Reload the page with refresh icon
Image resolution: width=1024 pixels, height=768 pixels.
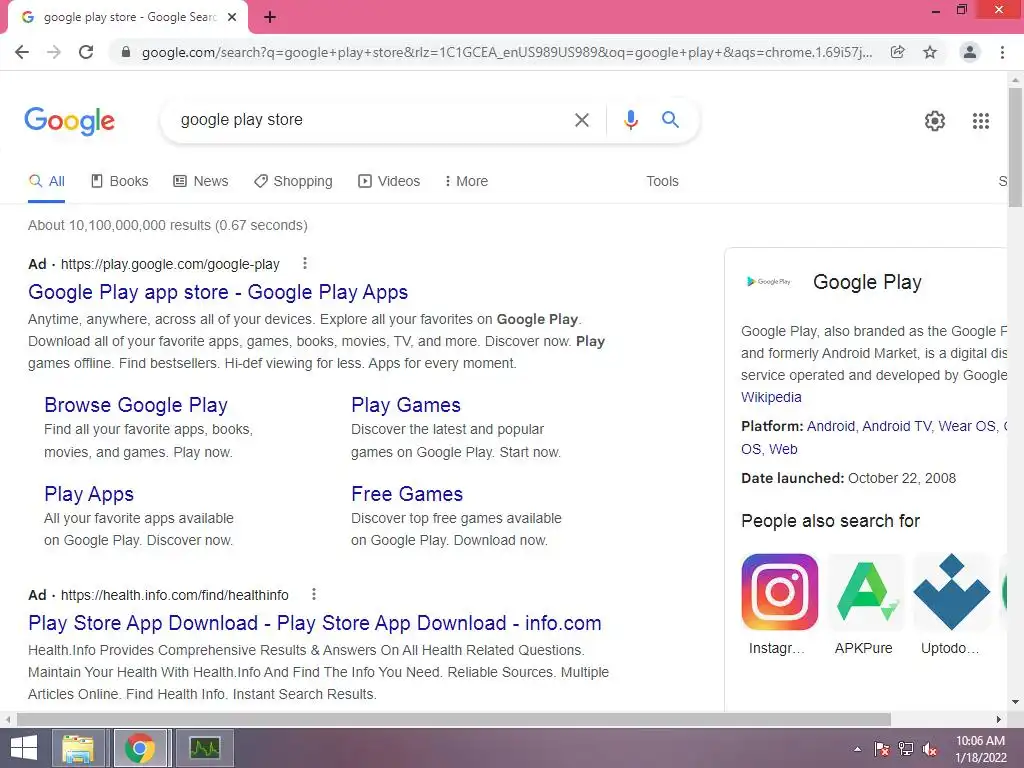coord(86,52)
